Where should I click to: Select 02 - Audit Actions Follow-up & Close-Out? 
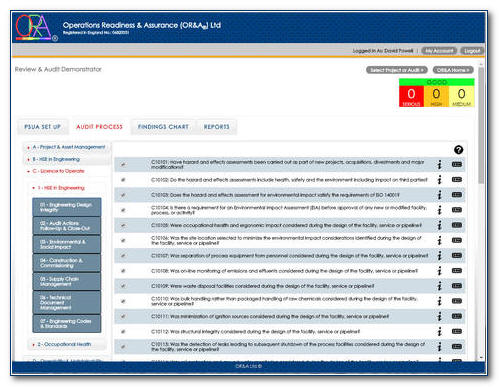[67, 226]
